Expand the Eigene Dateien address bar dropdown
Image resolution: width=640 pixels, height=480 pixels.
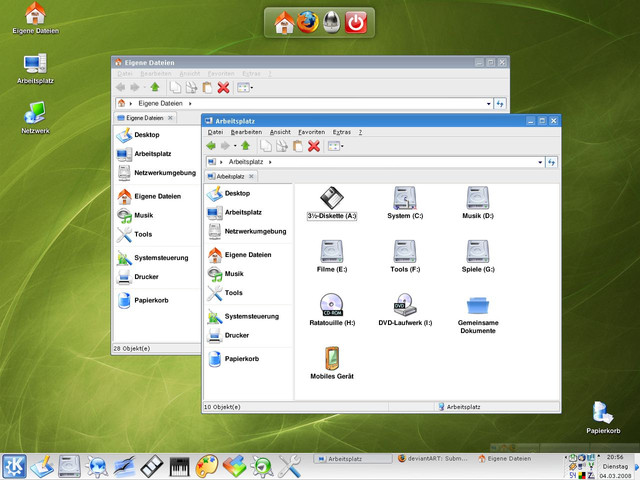[488, 103]
